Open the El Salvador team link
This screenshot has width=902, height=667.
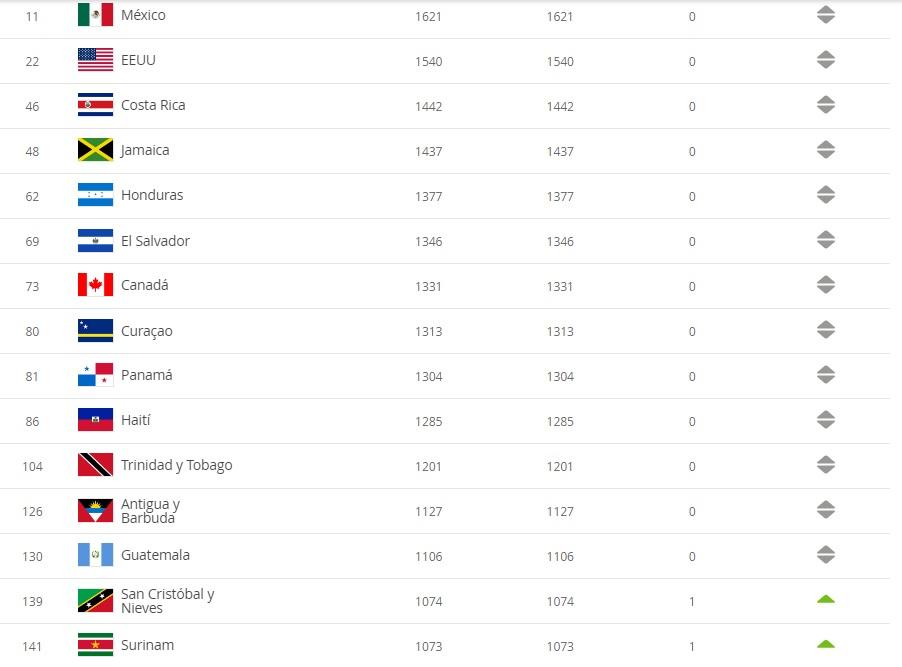[x=155, y=241]
